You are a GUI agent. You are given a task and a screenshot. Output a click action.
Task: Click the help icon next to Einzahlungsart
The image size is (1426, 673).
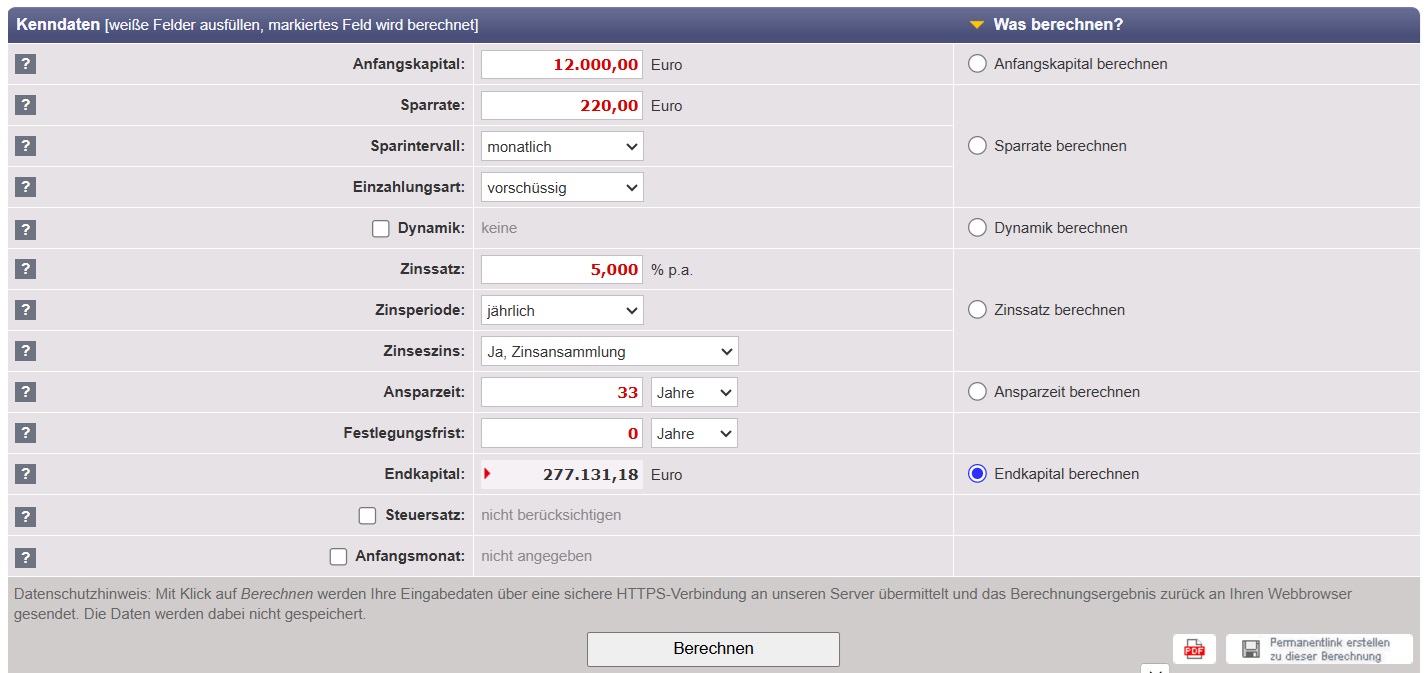tap(26, 187)
